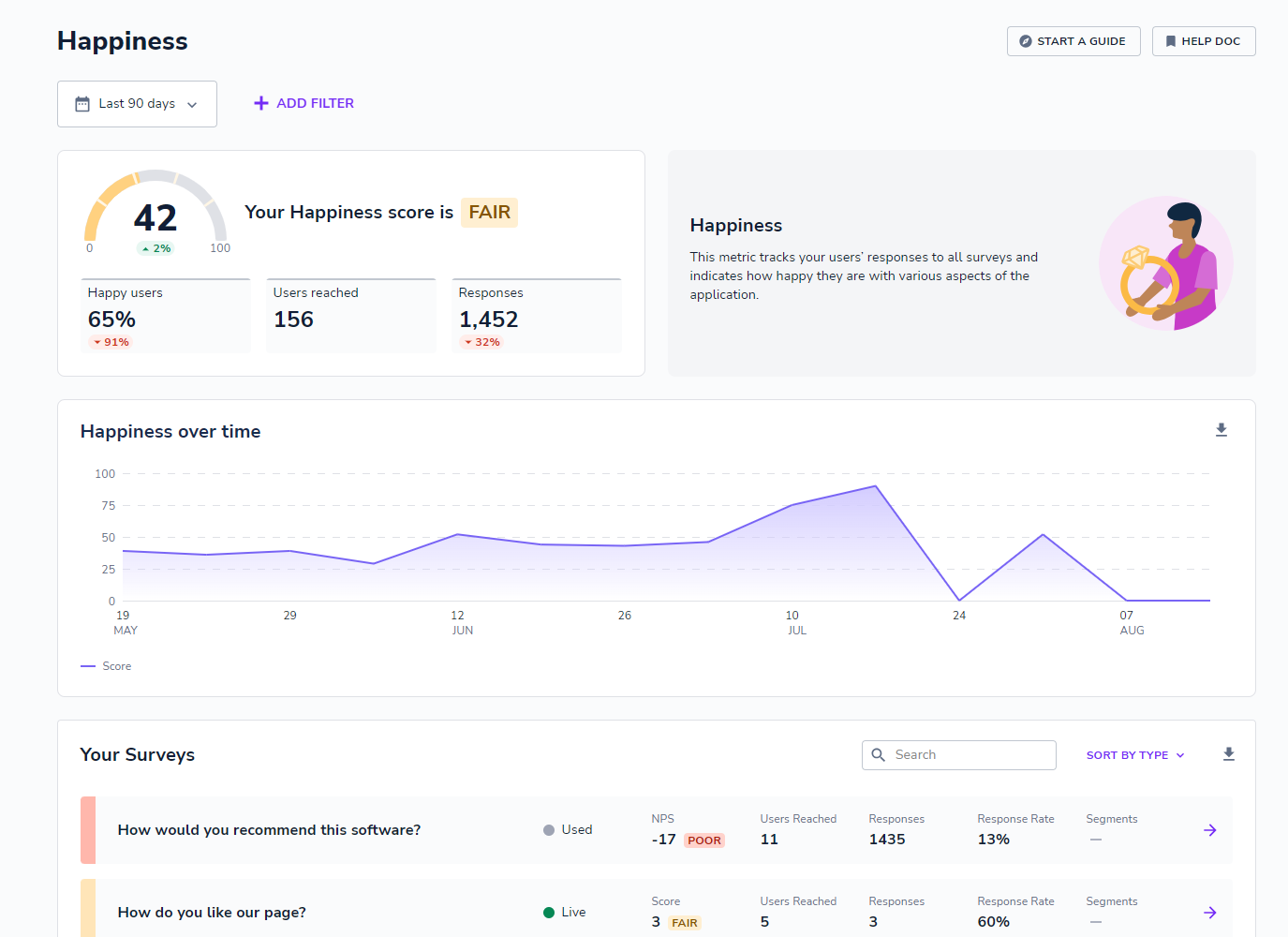Image resolution: width=1288 pixels, height=937 pixels.
Task: Click Add Filter
Action: tap(303, 103)
